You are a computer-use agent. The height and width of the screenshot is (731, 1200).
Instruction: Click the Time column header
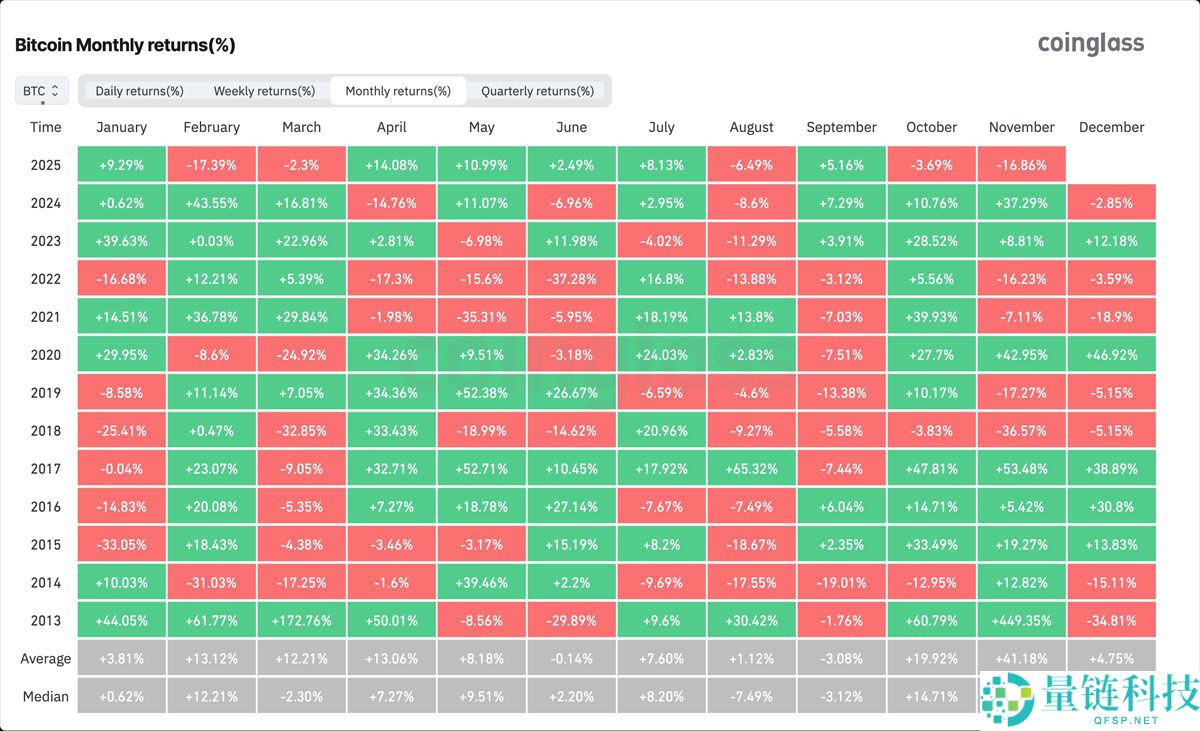[45, 127]
